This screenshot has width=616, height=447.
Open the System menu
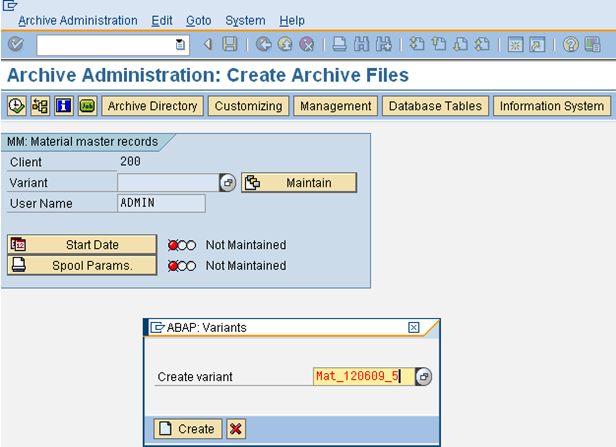[245, 20]
